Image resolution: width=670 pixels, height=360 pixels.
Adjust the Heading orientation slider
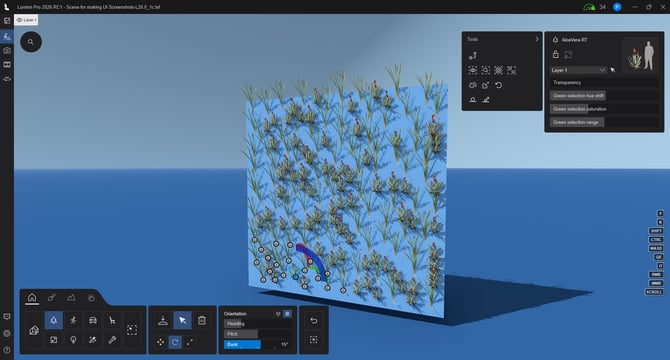[258, 324]
